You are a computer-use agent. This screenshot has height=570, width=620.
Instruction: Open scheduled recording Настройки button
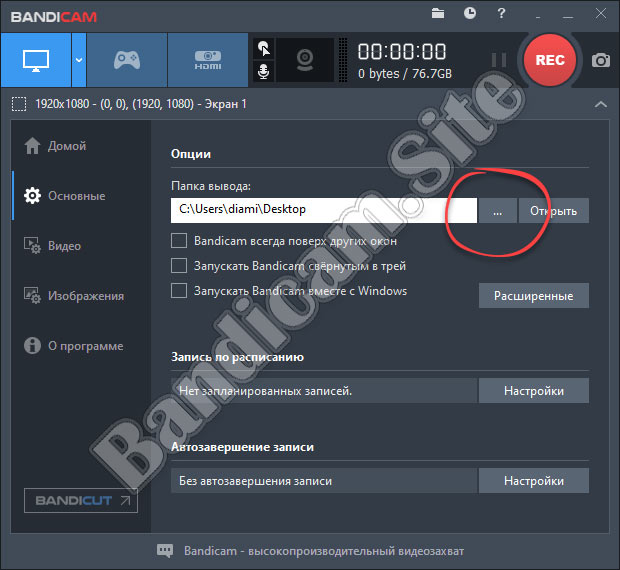534,391
